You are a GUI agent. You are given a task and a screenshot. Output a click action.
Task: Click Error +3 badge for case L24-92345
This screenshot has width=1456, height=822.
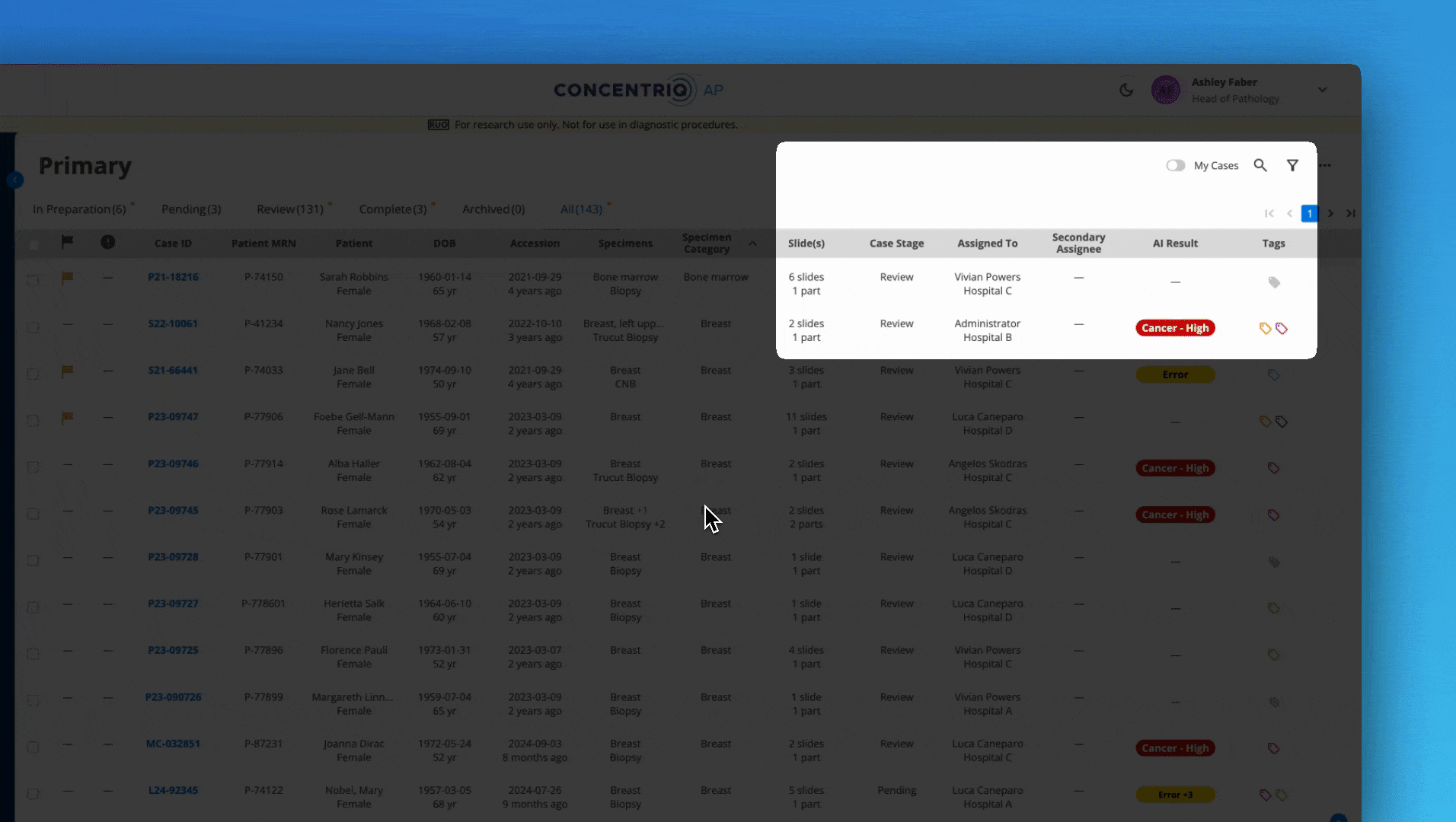click(x=1175, y=795)
